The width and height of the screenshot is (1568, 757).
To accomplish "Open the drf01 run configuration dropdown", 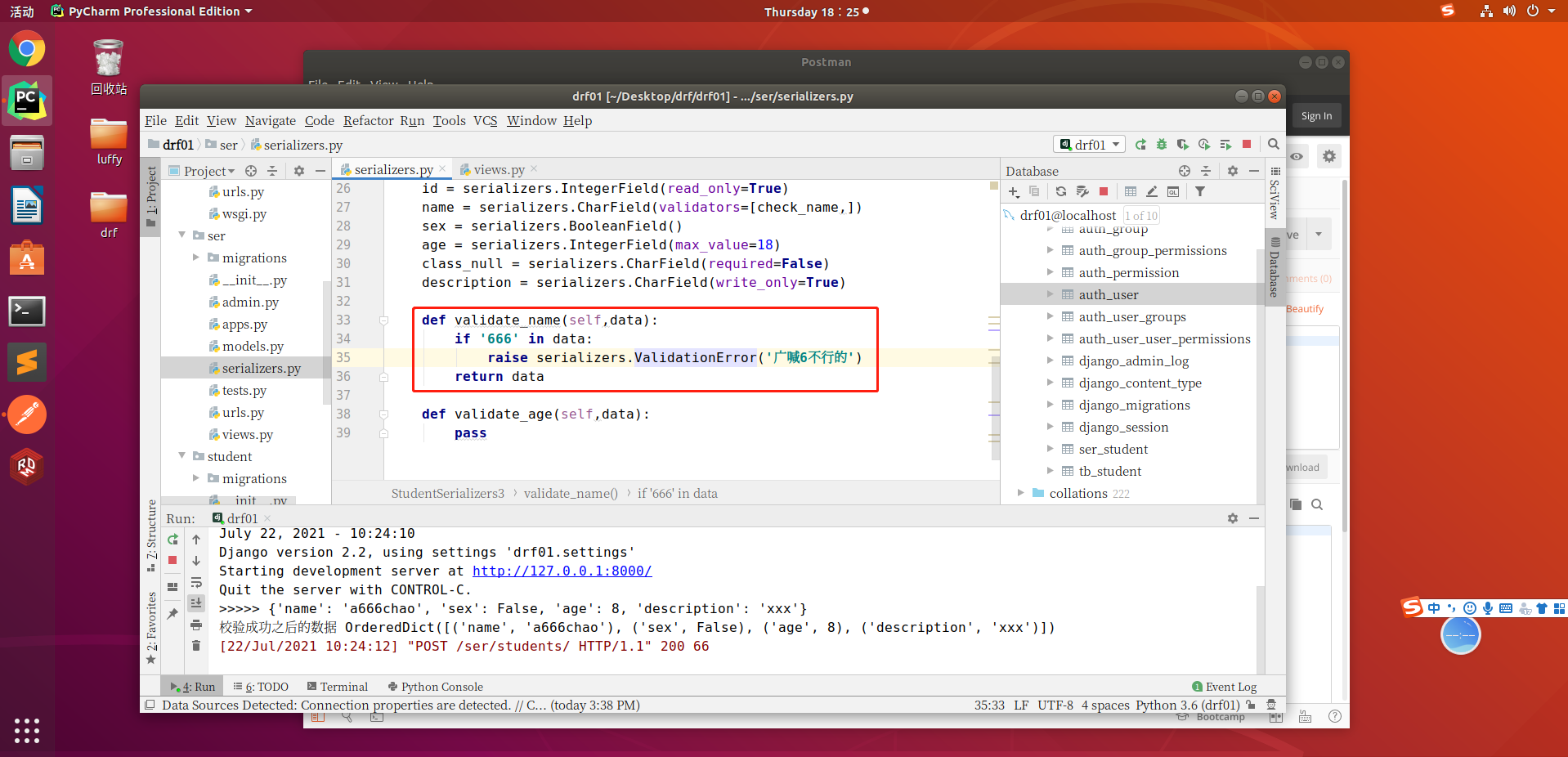I will coord(1090,145).
